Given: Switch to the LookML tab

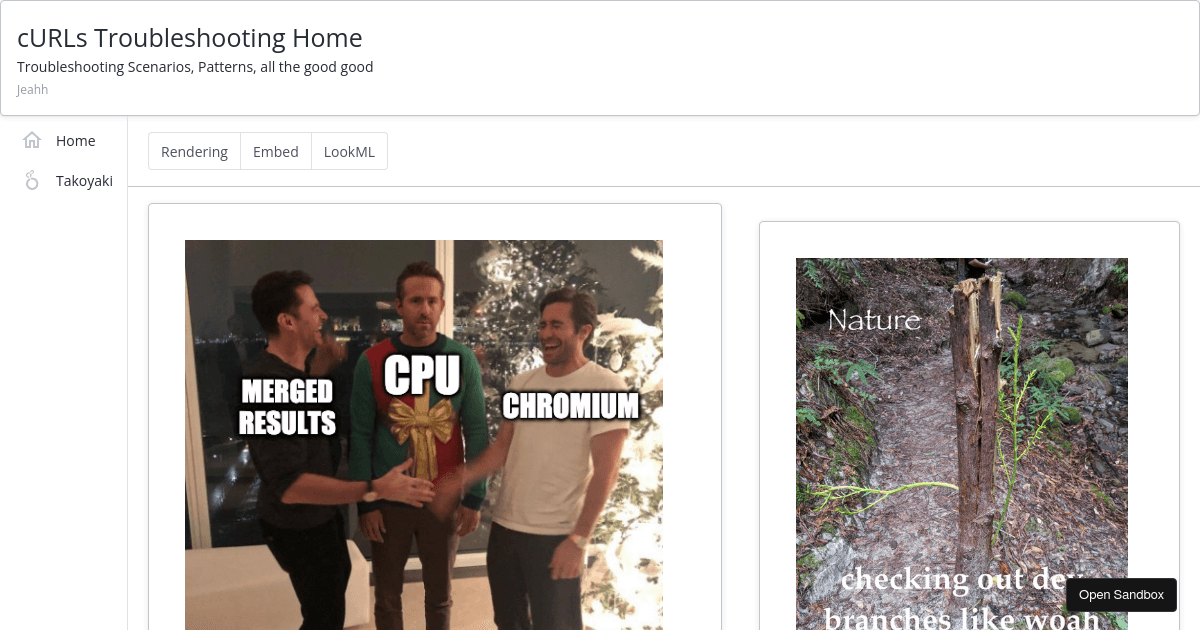Looking at the screenshot, I should click(349, 151).
